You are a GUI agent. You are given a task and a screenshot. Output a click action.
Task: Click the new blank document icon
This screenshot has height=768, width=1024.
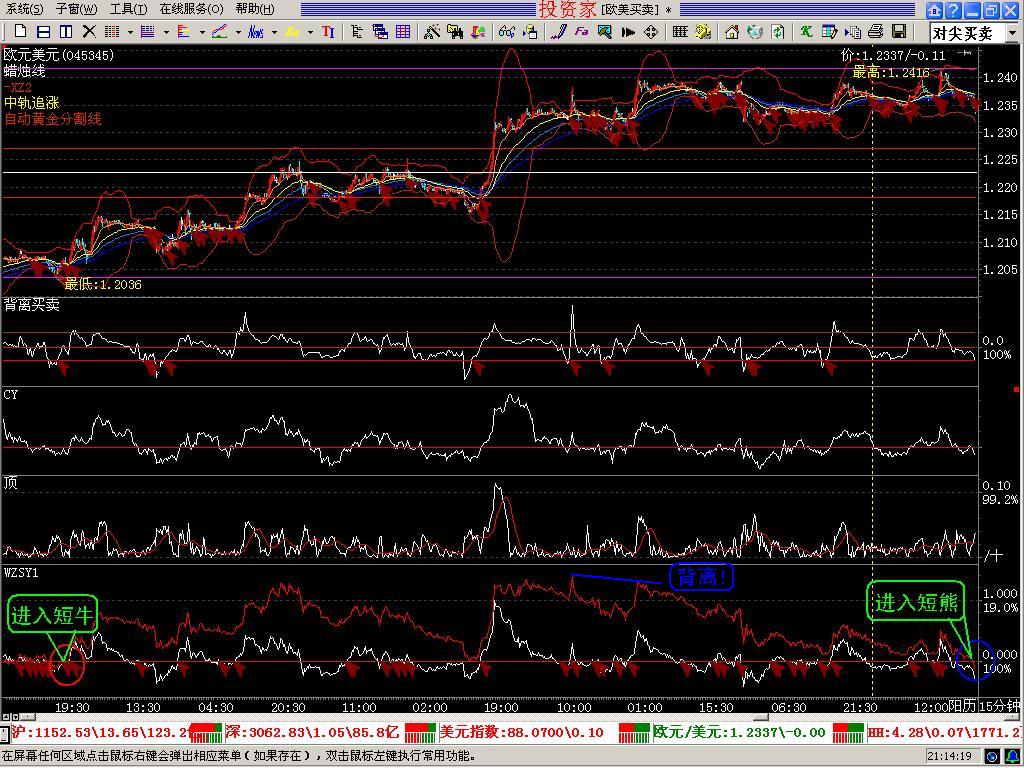[21, 31]
